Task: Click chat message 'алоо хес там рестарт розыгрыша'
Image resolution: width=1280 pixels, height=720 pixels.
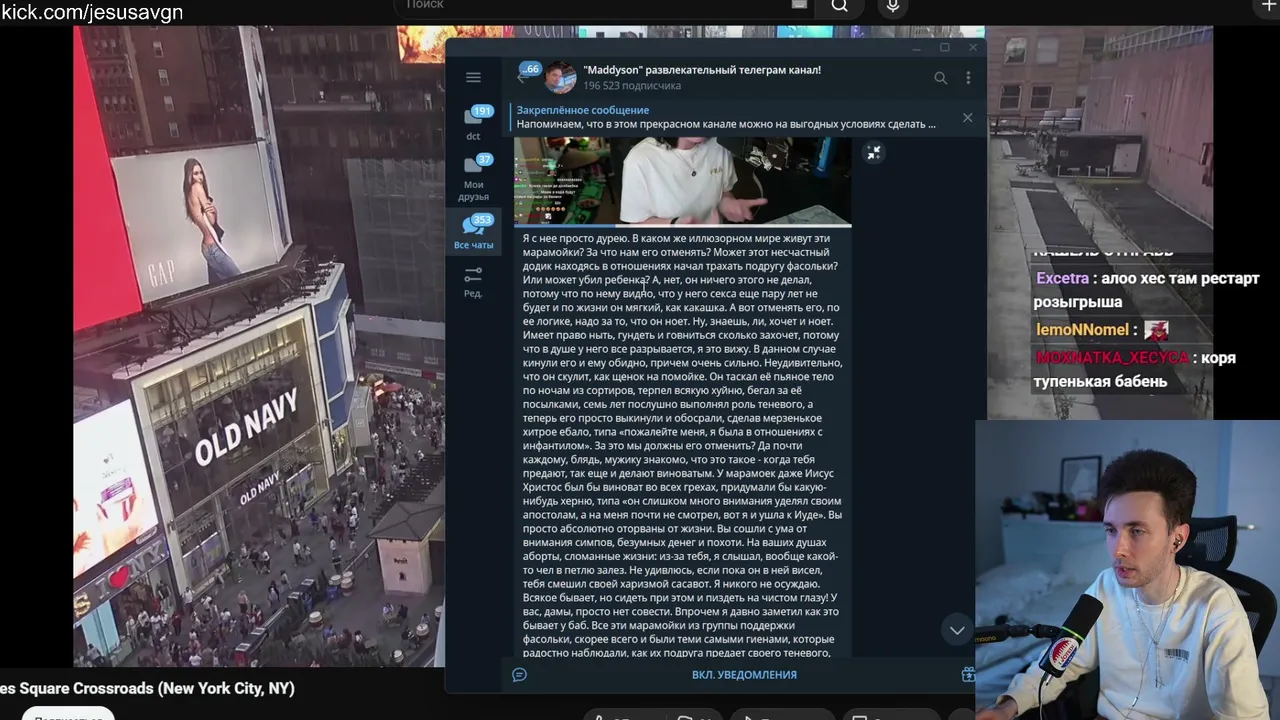Action: point(1146,290)
